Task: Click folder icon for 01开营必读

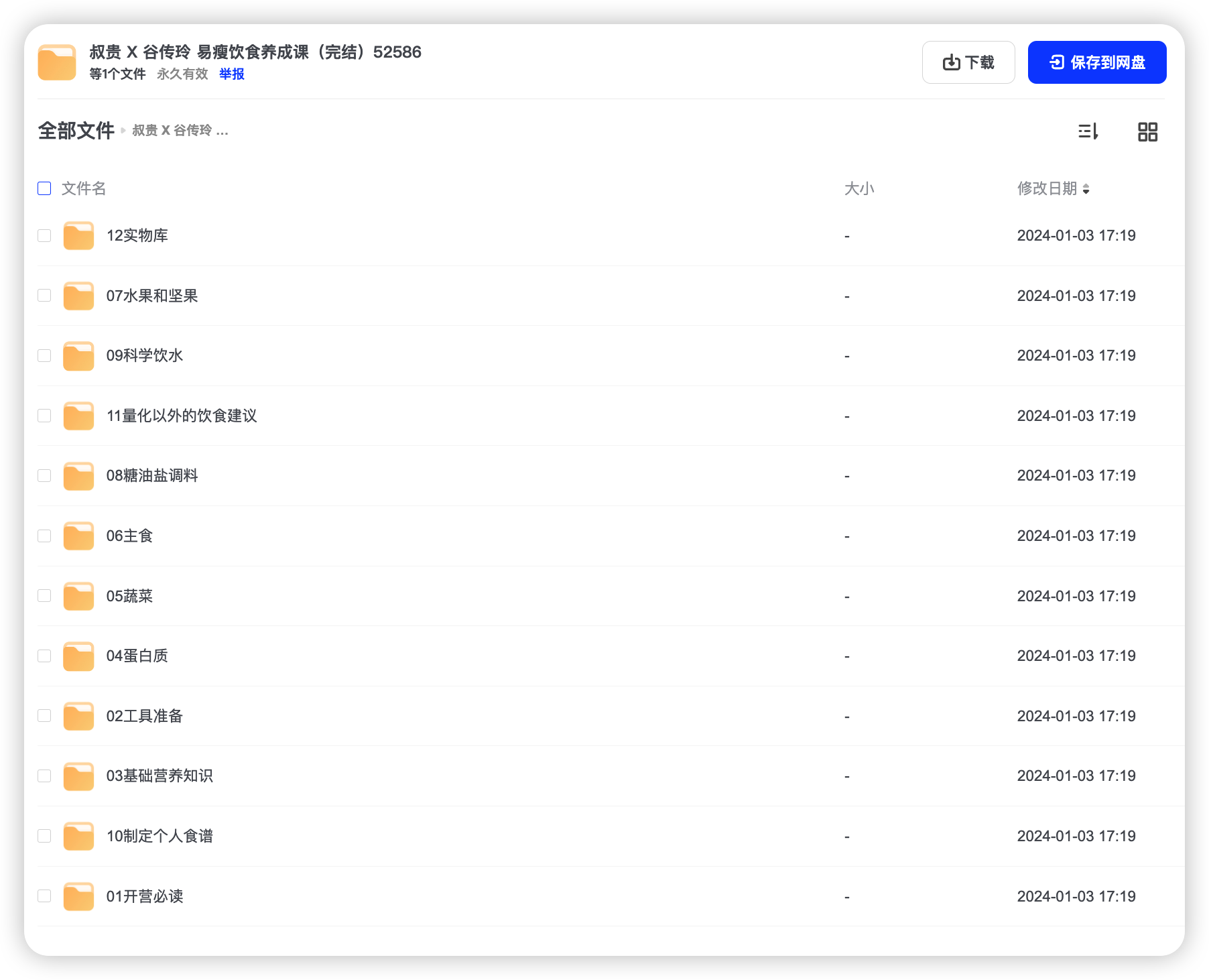Action: tap(78, 896)
